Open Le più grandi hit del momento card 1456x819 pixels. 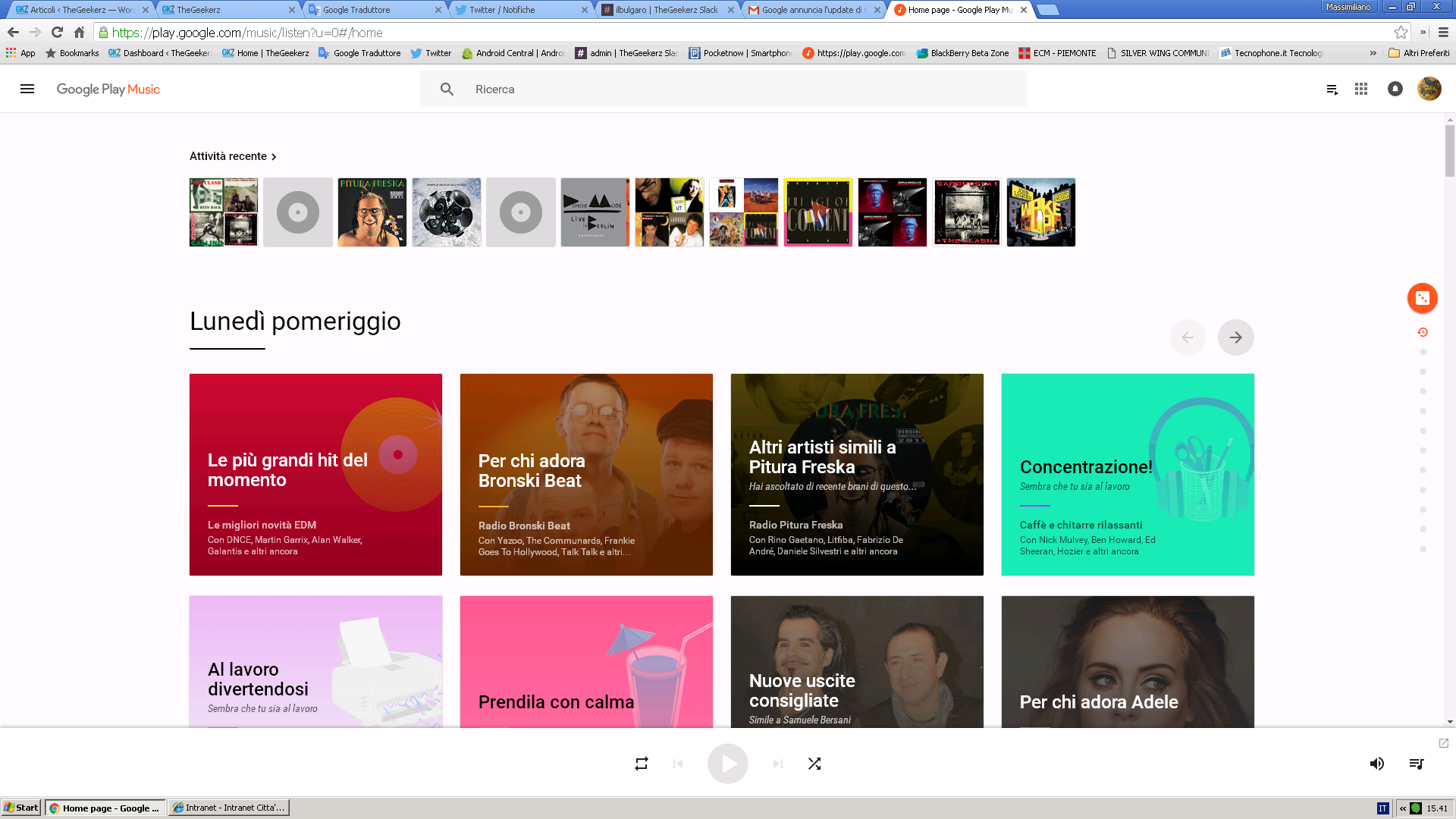point(315,475)
